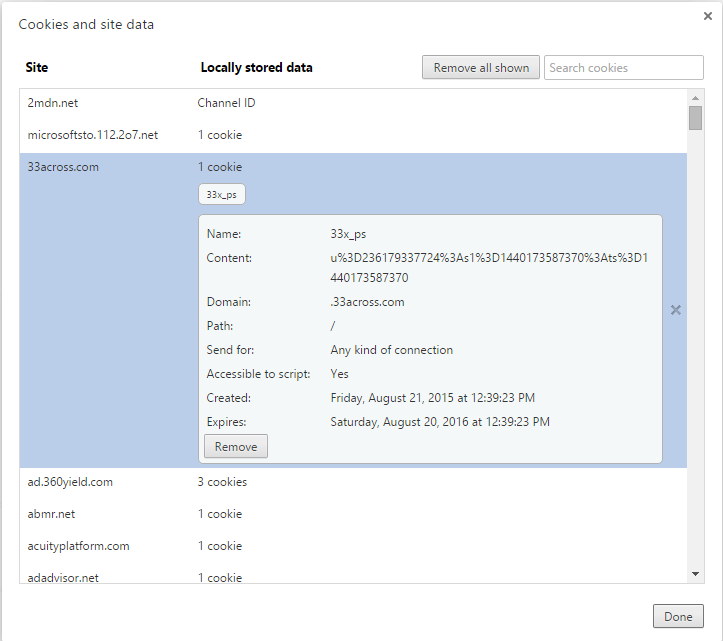Click the Accessible to script Yes value
The image size is (723, 641).
(339, 374)
